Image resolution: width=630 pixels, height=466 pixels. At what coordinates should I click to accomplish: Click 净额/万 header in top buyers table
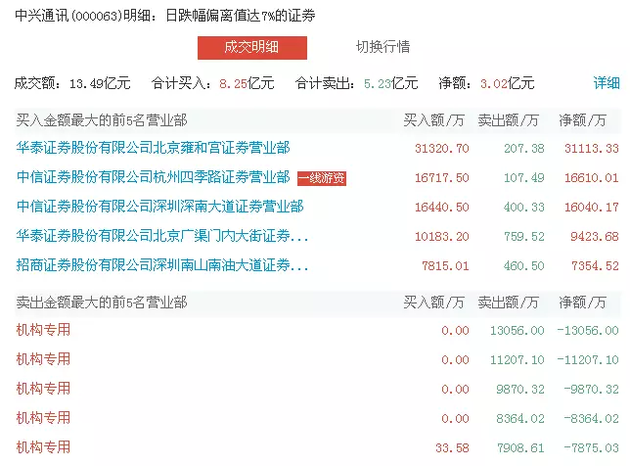click(x=584, y=120)
